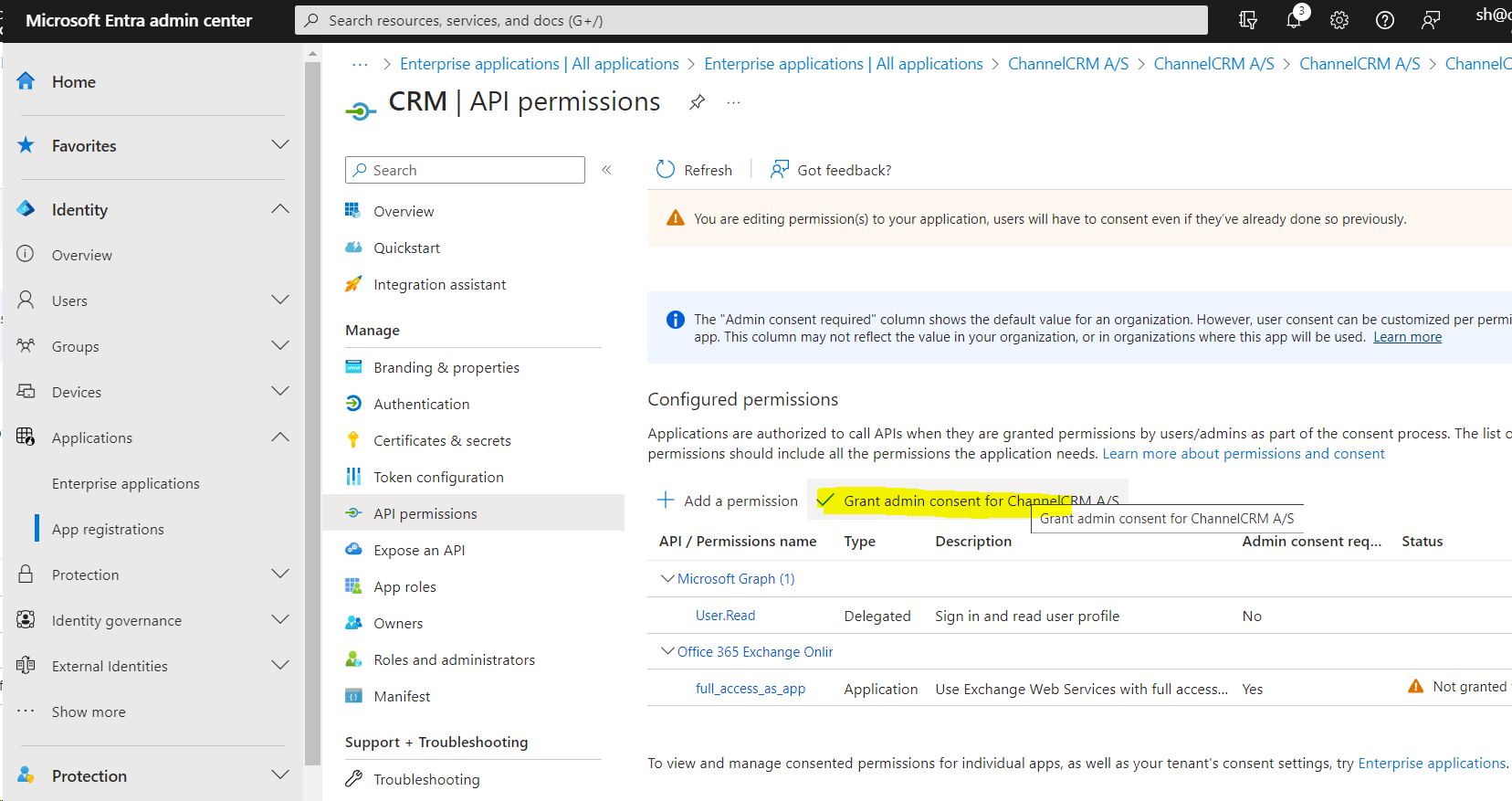Click the help question mark icon

1385,20
